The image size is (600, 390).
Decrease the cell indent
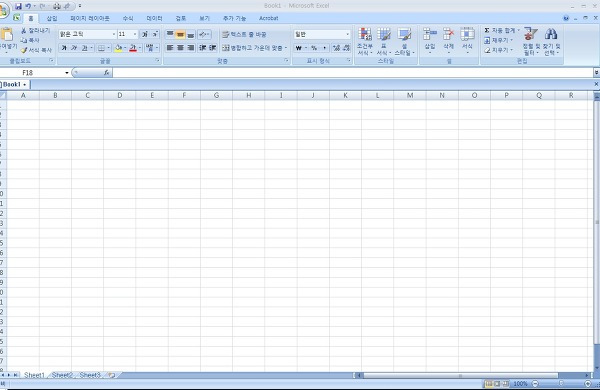pyautogui.click(x=202, y=48)
